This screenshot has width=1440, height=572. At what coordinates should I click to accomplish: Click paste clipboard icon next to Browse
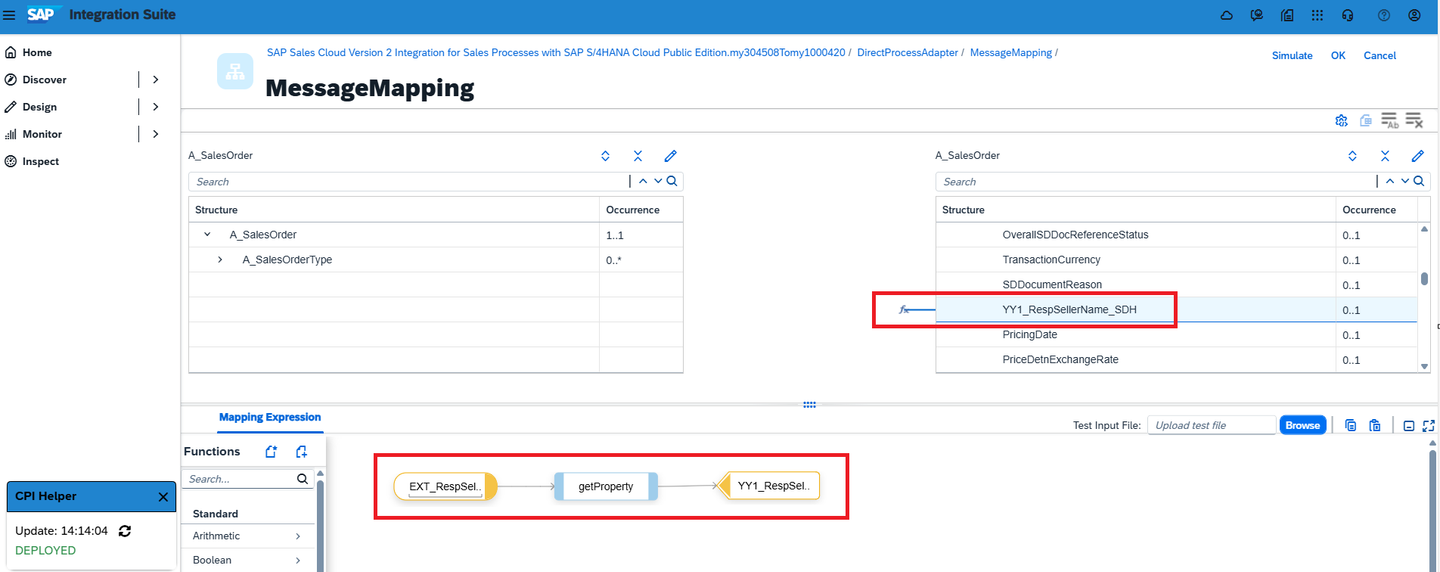(1375, 425)
